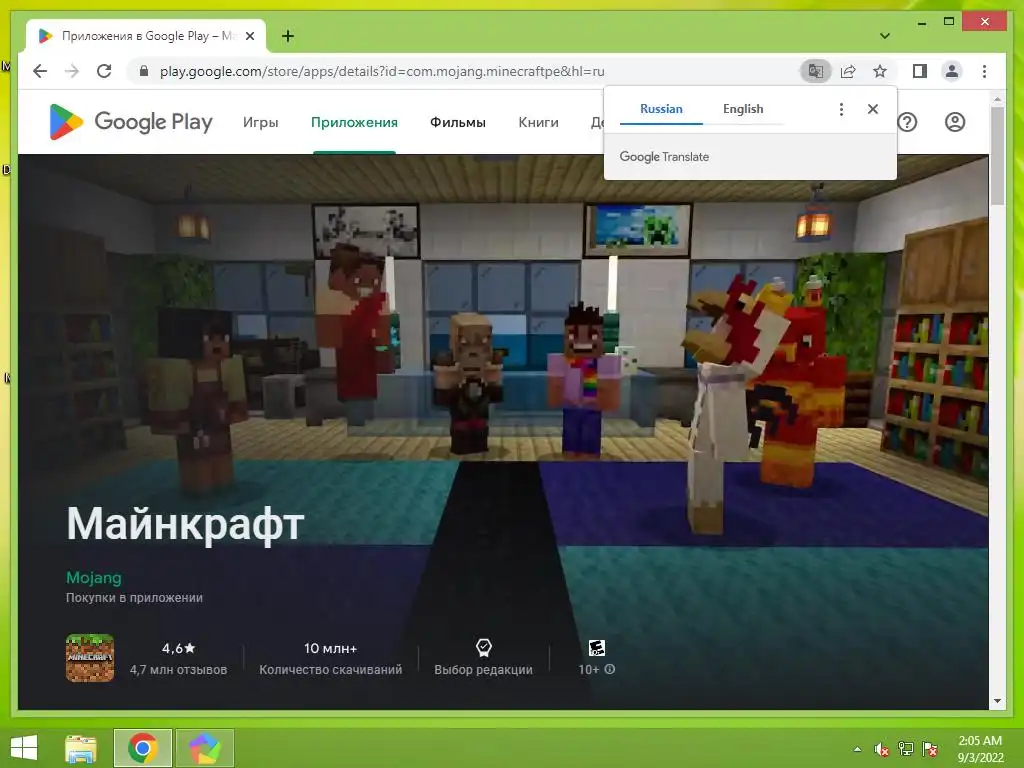1024x768 pixels.
Task: Click the ESRB content rating icon
Action: tap(597, 647)
